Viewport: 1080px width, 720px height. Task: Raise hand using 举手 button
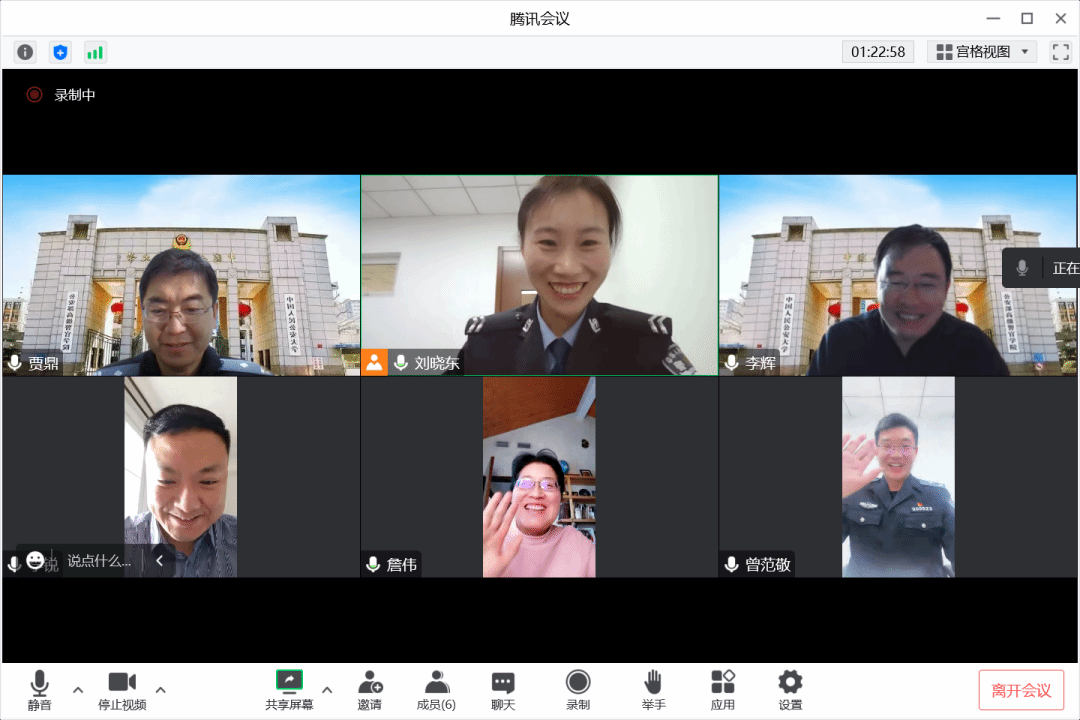pos(653,690)
